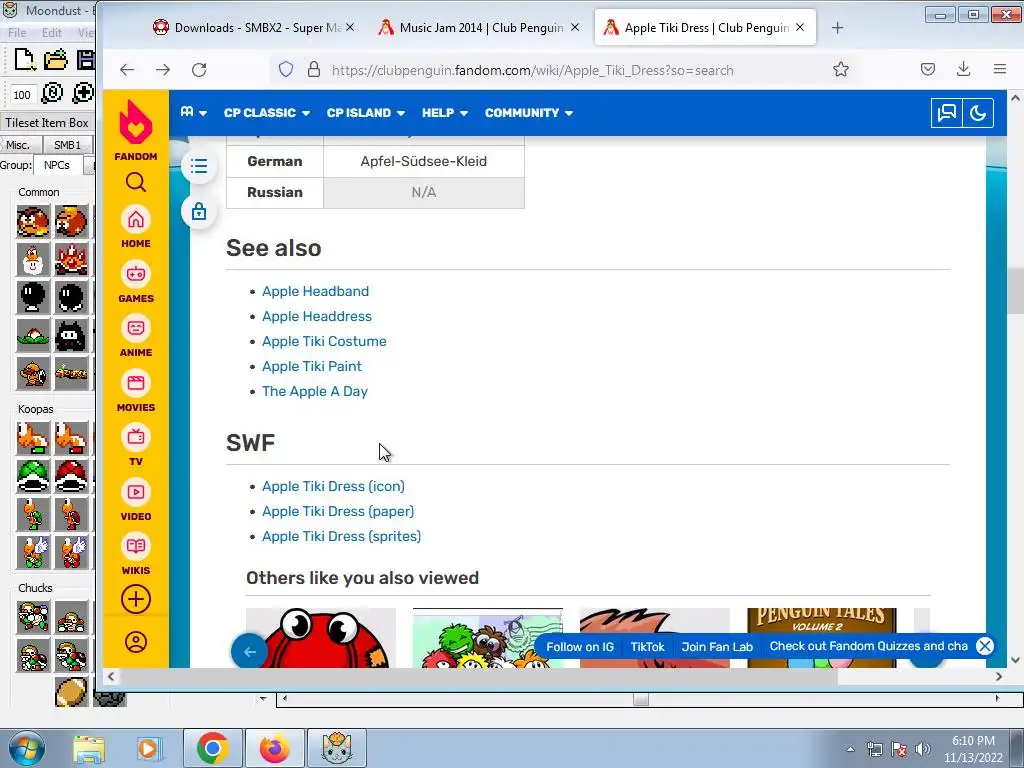Expand the COMMUNITY dropdown menu
The height and width of the screenshot is (768, 1024).
[x=529, y=113]
